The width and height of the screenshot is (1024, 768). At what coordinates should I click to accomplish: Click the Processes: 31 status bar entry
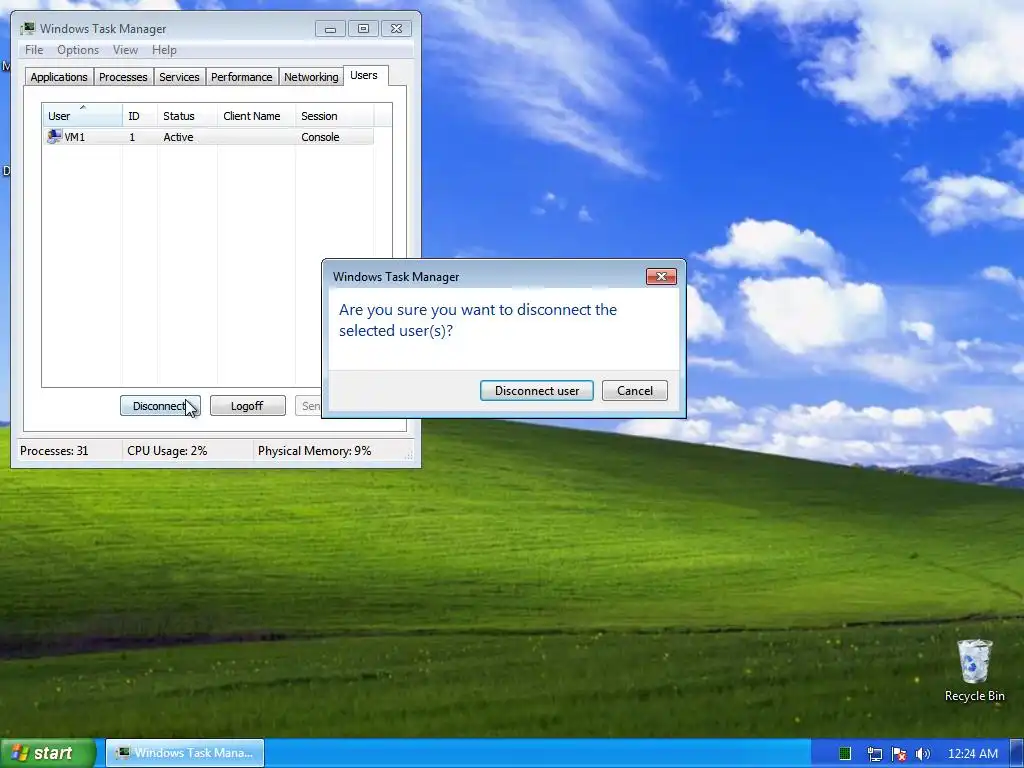click(54, 451)
